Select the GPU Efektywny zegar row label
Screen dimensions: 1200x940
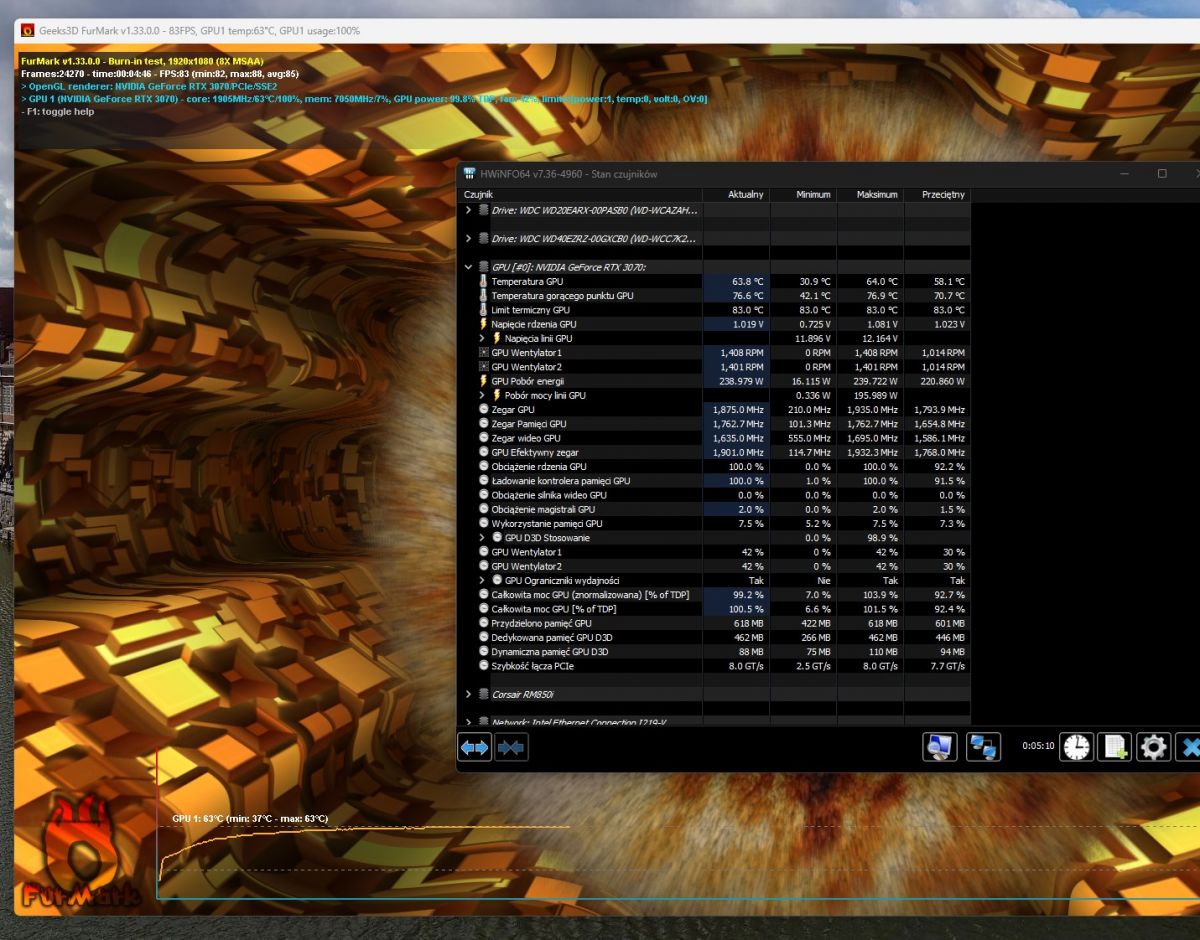point(535,453)
